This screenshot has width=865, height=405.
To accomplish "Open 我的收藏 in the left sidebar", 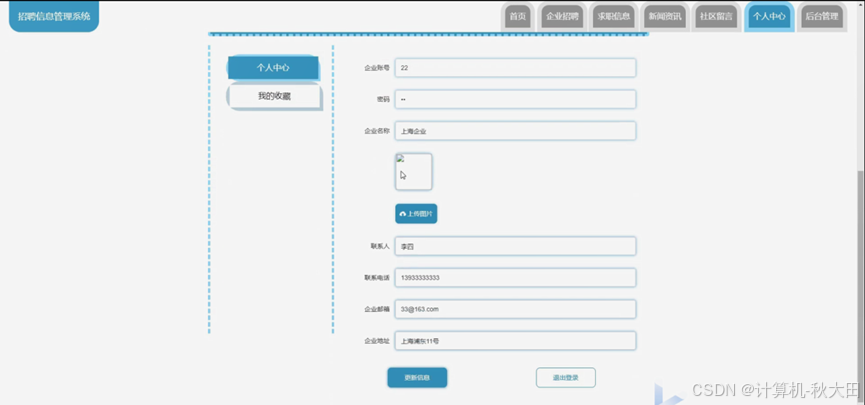I will click(274, 96).
